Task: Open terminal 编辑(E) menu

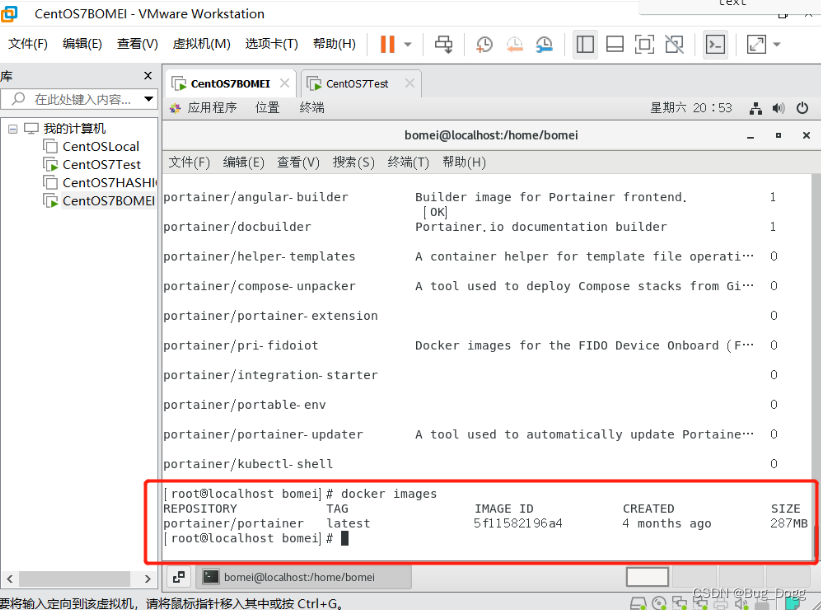Action: (243, 162)
